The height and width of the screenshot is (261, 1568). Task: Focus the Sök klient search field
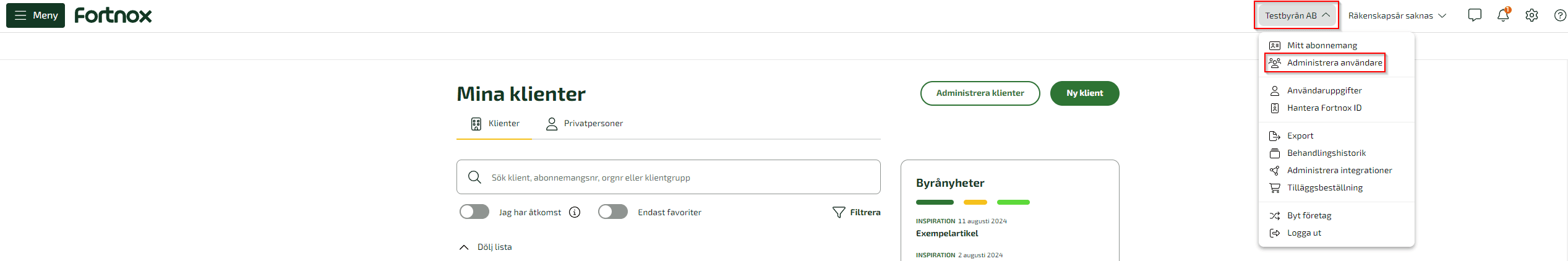pyautogui.click(x=668, y=177)
